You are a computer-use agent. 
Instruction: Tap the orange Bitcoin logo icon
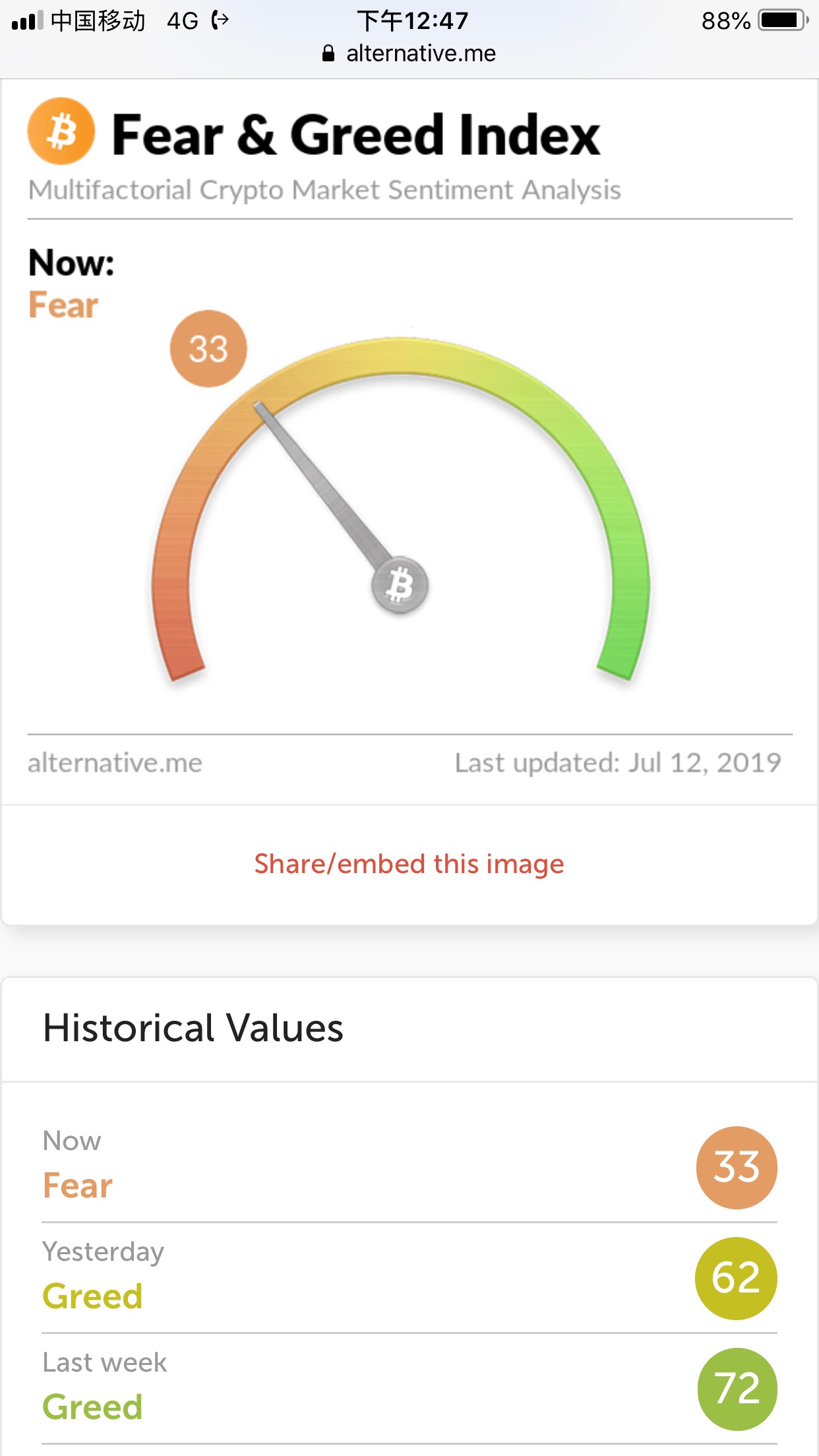point(61,131)
